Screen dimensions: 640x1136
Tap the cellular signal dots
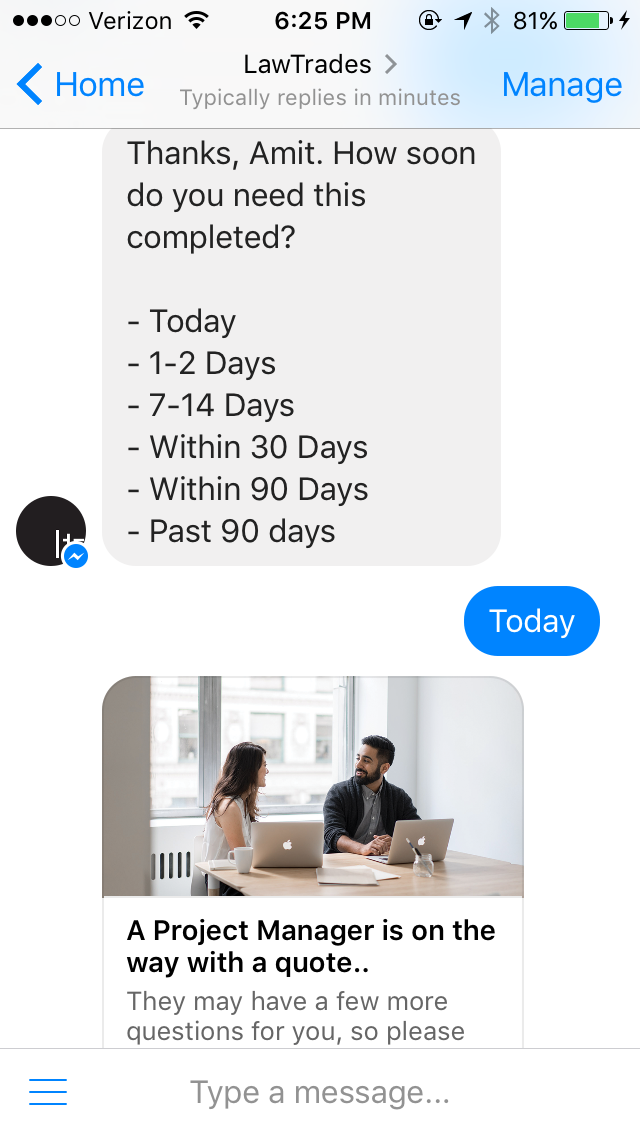click(46, 21)
